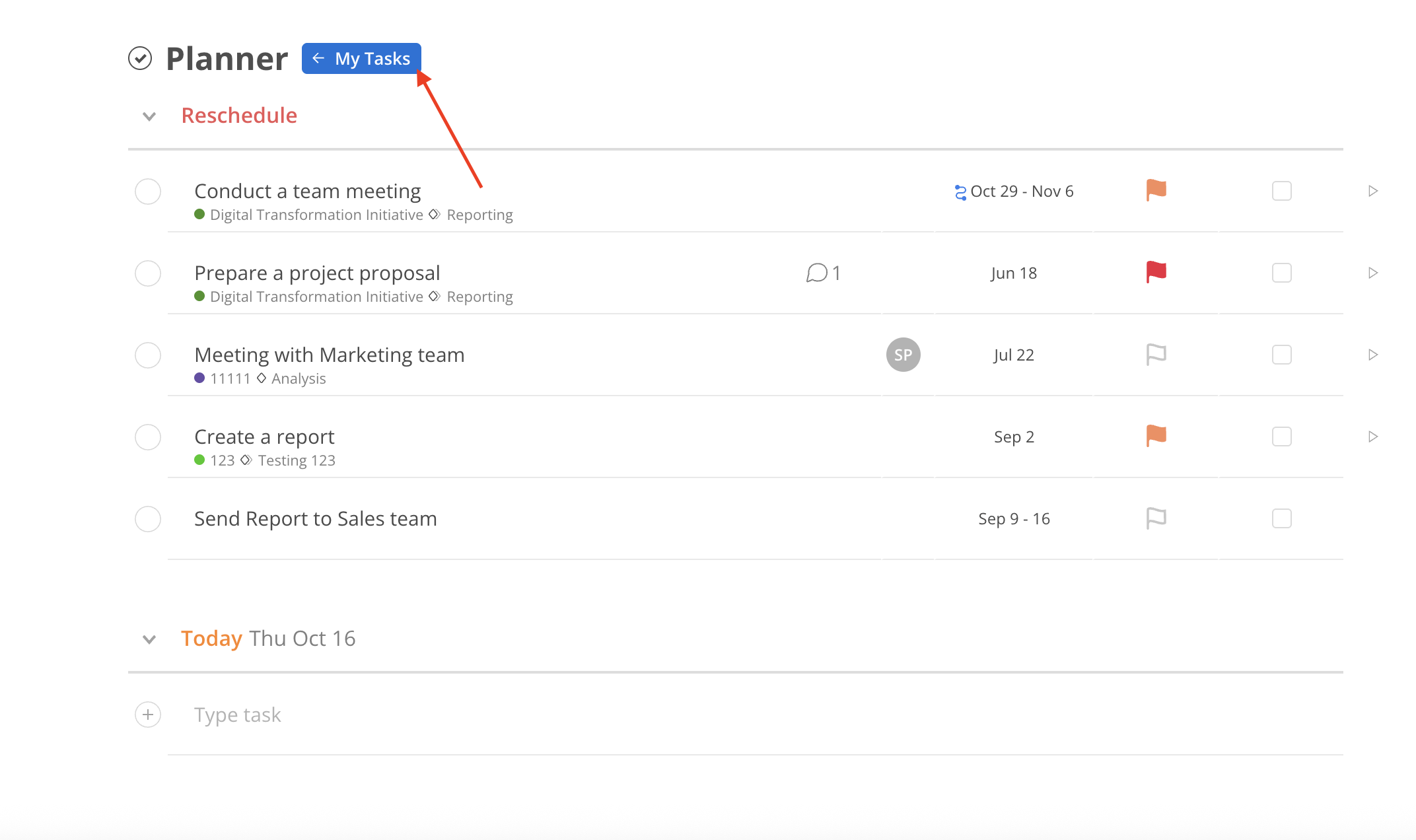The image size is (1416, 840).
Task: Click the empty priority flag for Meeting with Marketing team
Action: pyautogui.click(x=1156, y=355)
